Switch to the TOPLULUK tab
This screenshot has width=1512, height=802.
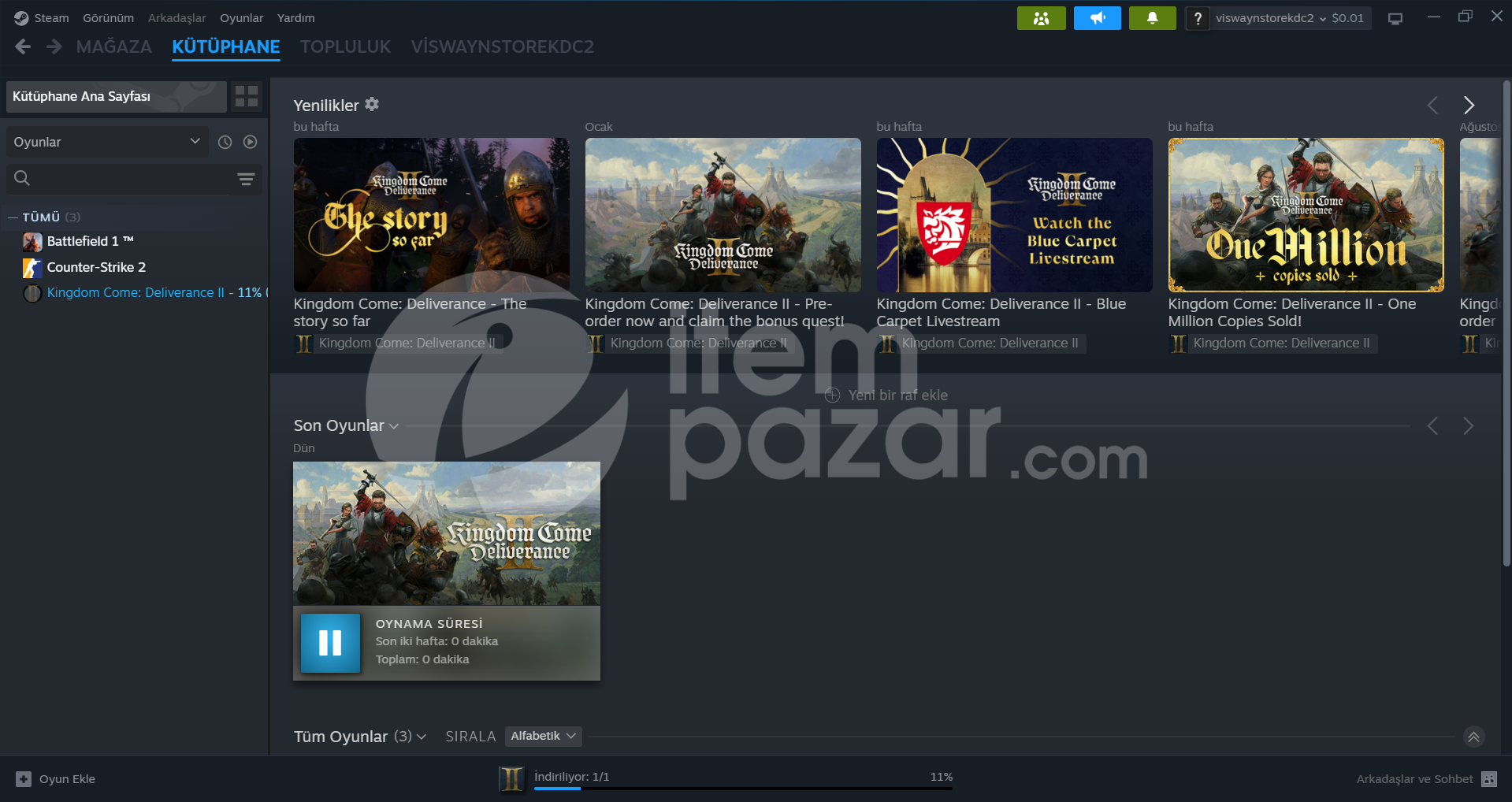coord(345,46)
